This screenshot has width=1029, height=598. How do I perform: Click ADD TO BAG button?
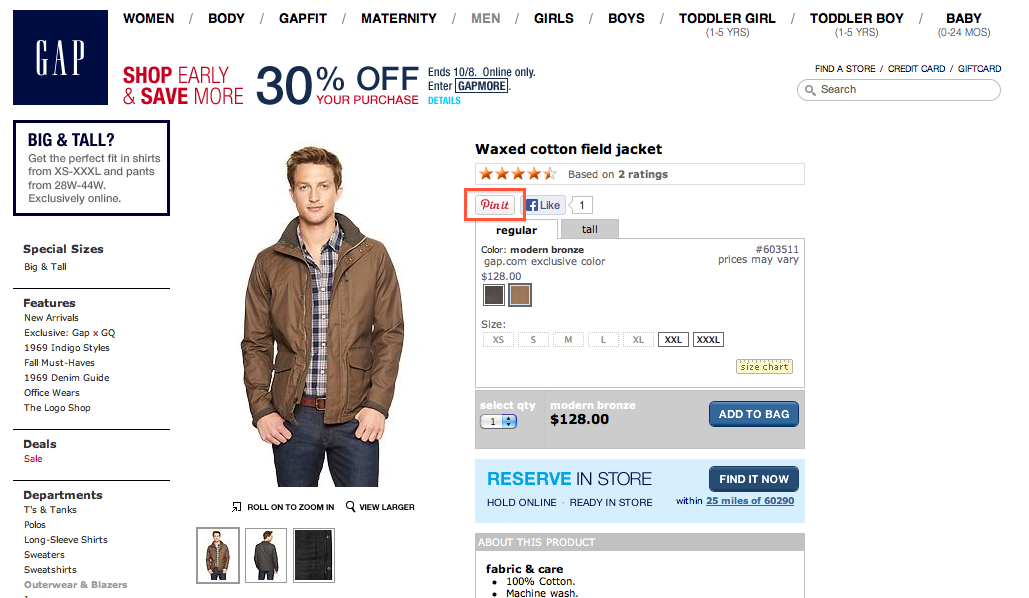coord(753,414)
